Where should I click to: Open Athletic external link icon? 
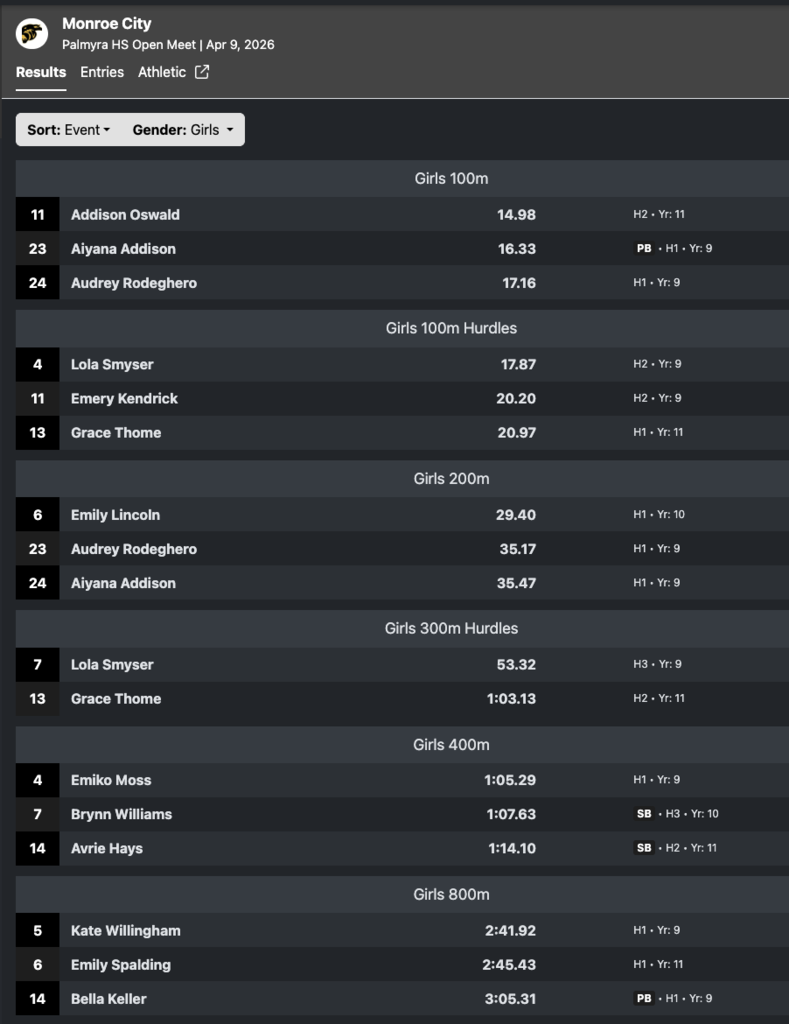pos(202,72)
